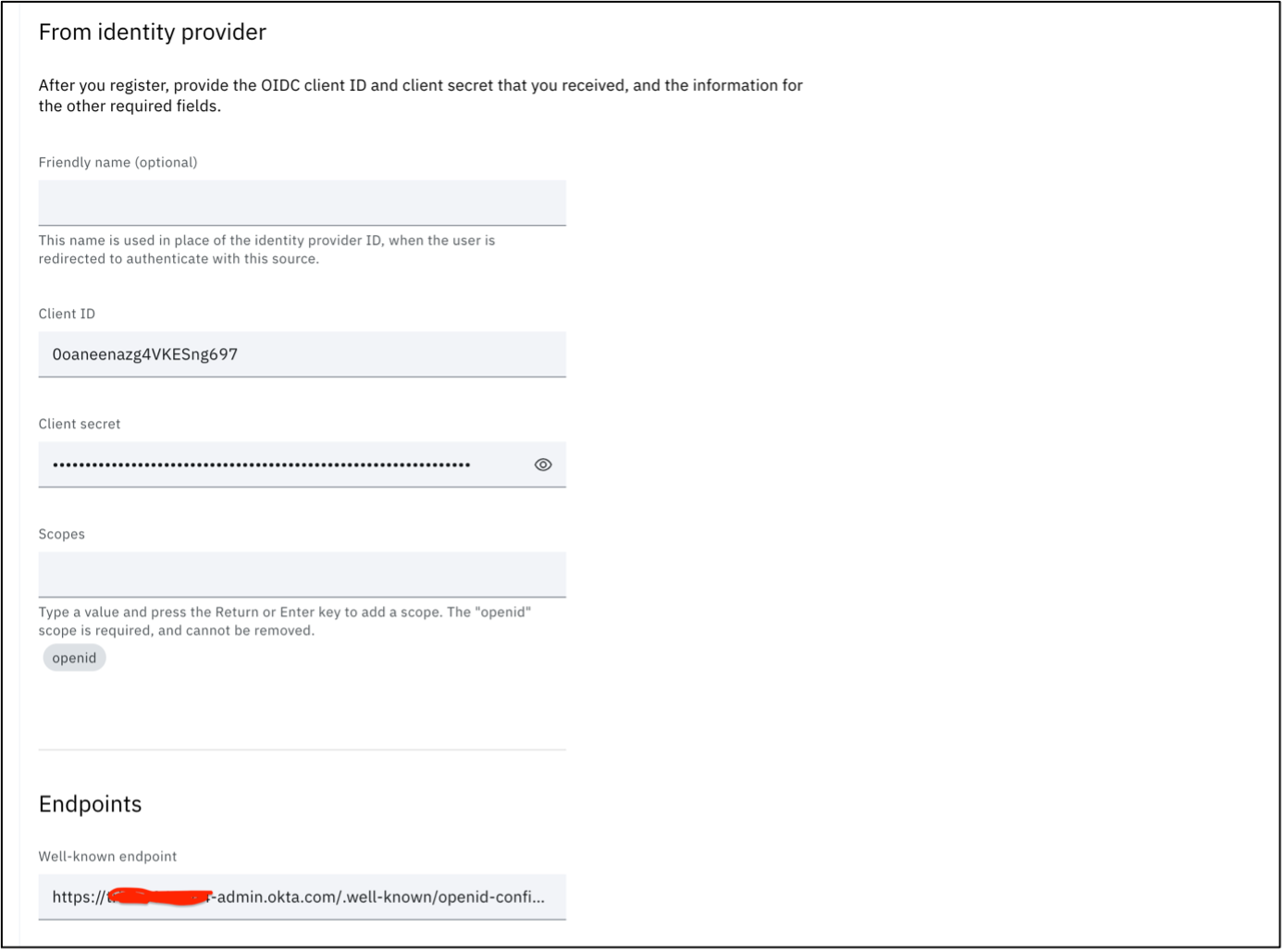Click the OIDC registration description paragraph
The image size is (1286, 952).
pos(420,95)
